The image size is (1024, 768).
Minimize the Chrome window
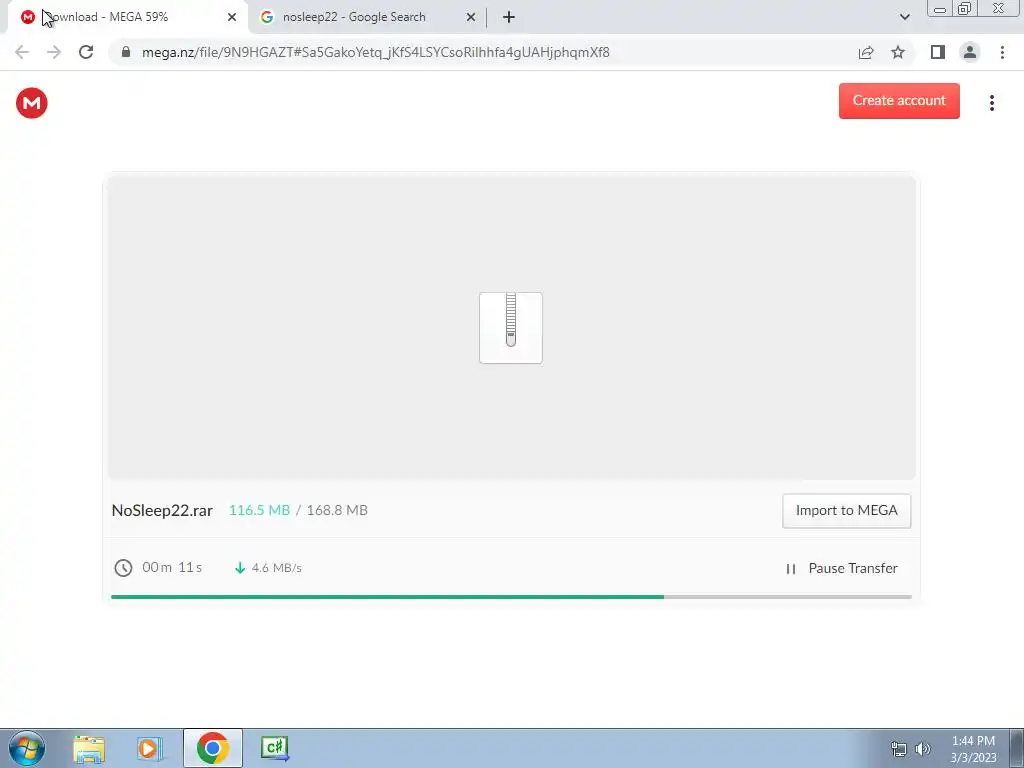[x=940, y=8]
